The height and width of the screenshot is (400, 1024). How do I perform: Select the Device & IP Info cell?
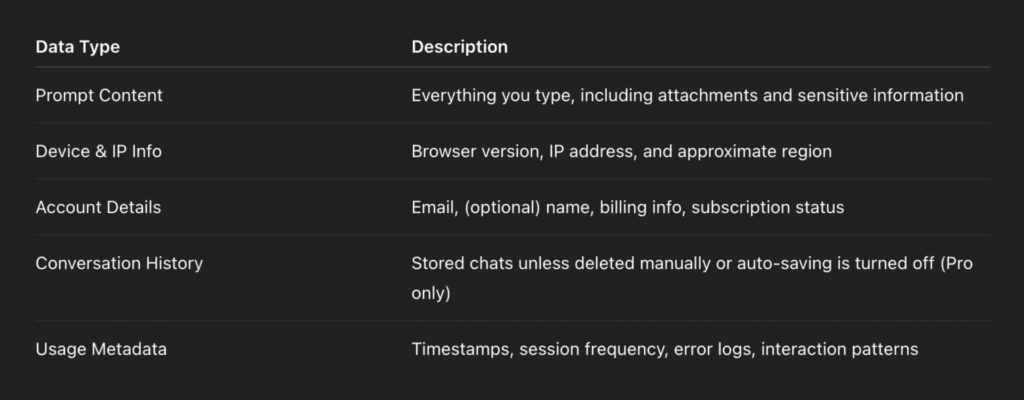click(x=99, y=152)
